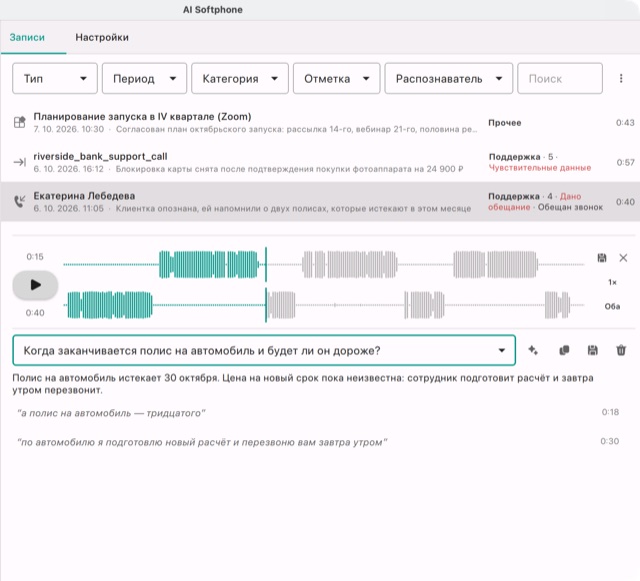The height and width of the screenshot is (581, 640).
Task: Save the question with the disk icon
Action: coord(593,350)
